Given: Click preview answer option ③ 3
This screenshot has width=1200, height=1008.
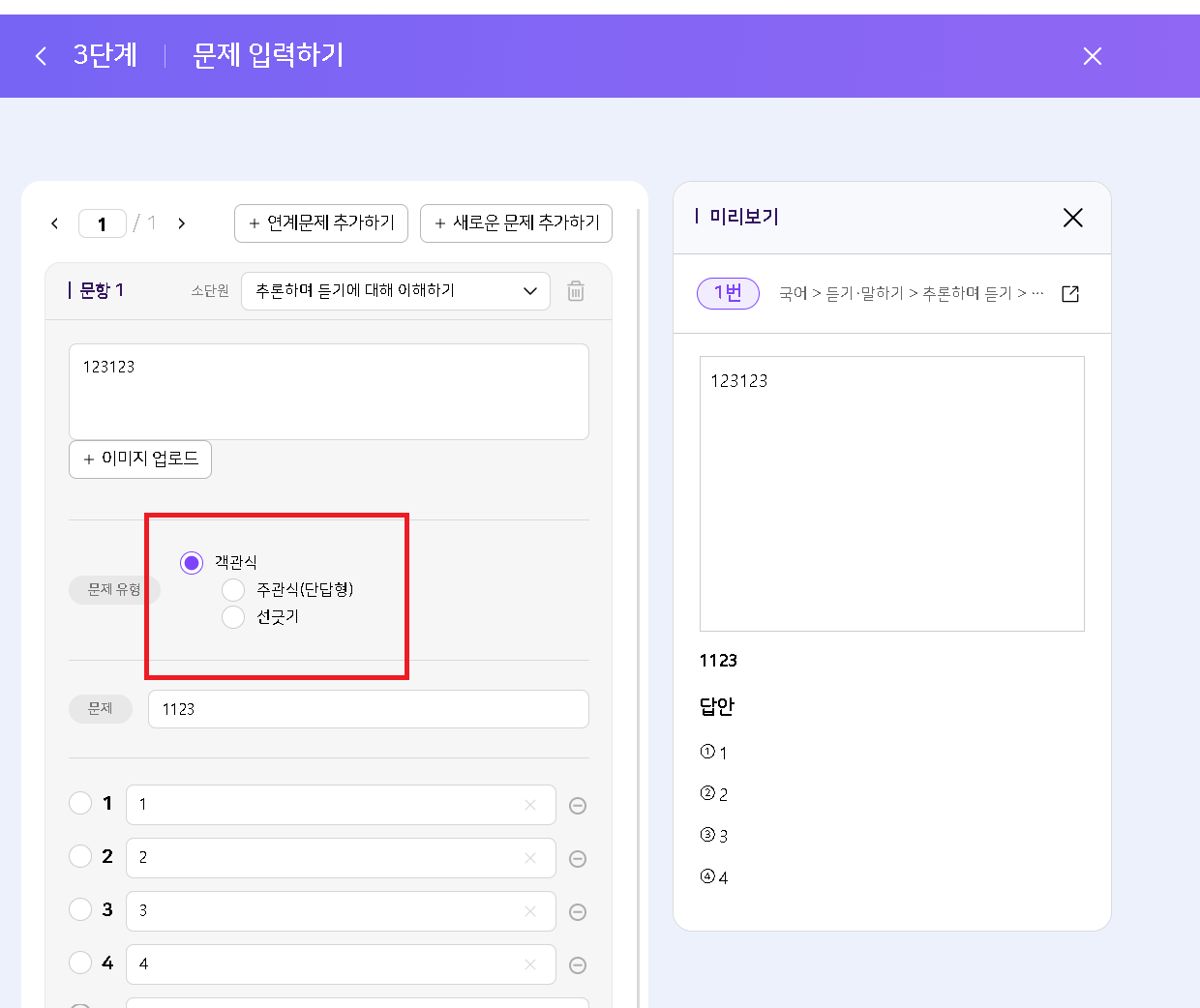Looking at the screenshot, I should click(x=714, y=836).
